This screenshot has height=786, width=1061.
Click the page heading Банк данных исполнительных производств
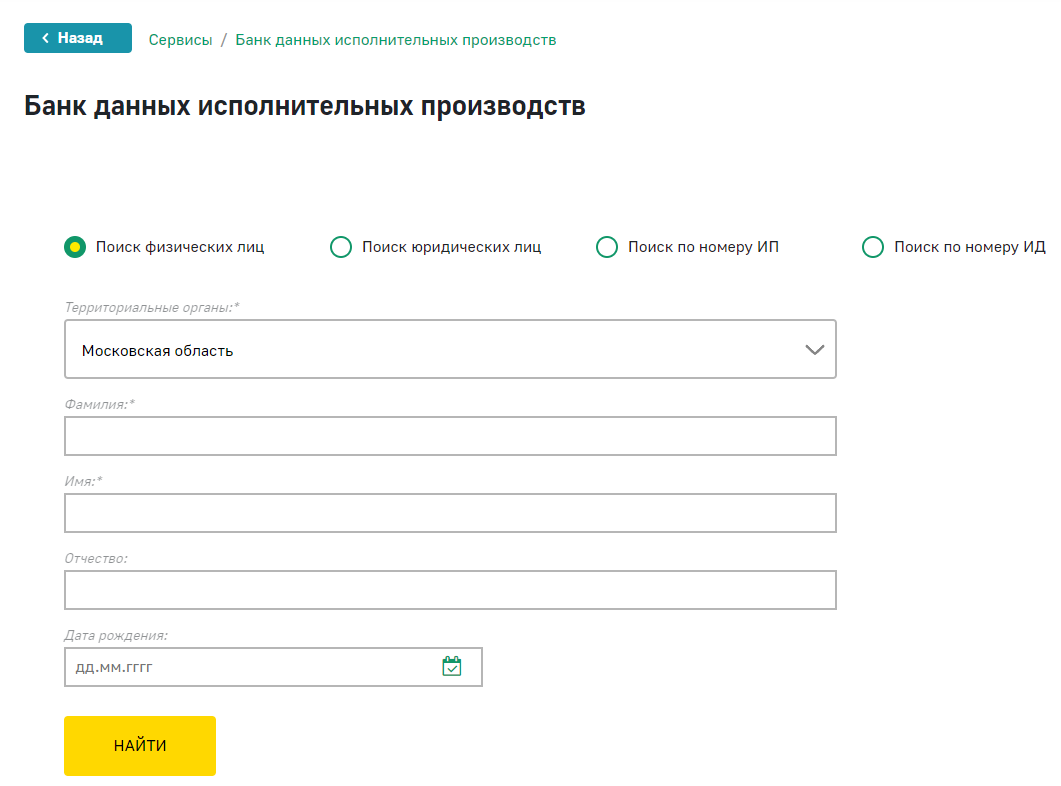tap(306, 103)
